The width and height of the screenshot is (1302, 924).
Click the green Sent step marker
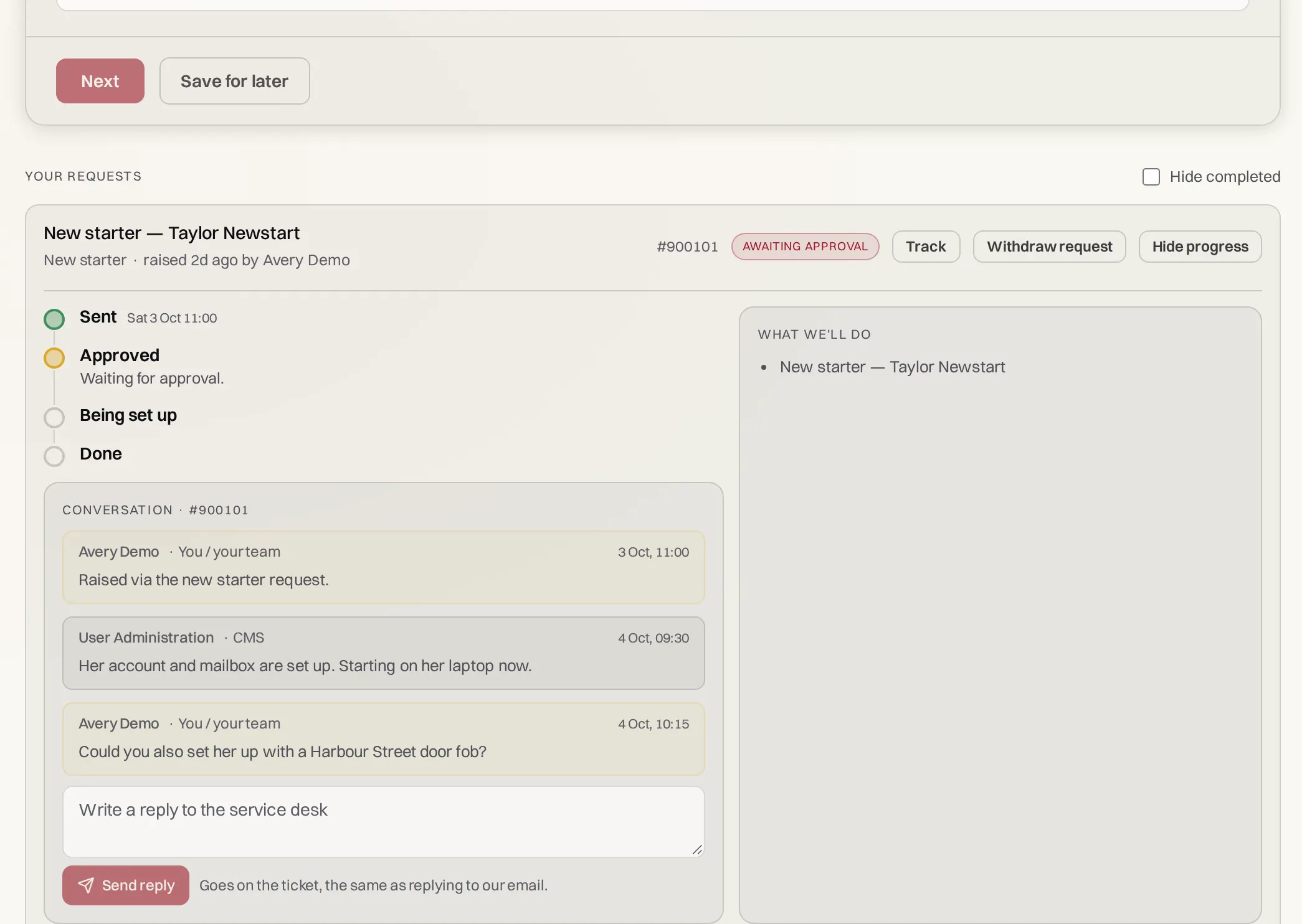tap(54, 319)
